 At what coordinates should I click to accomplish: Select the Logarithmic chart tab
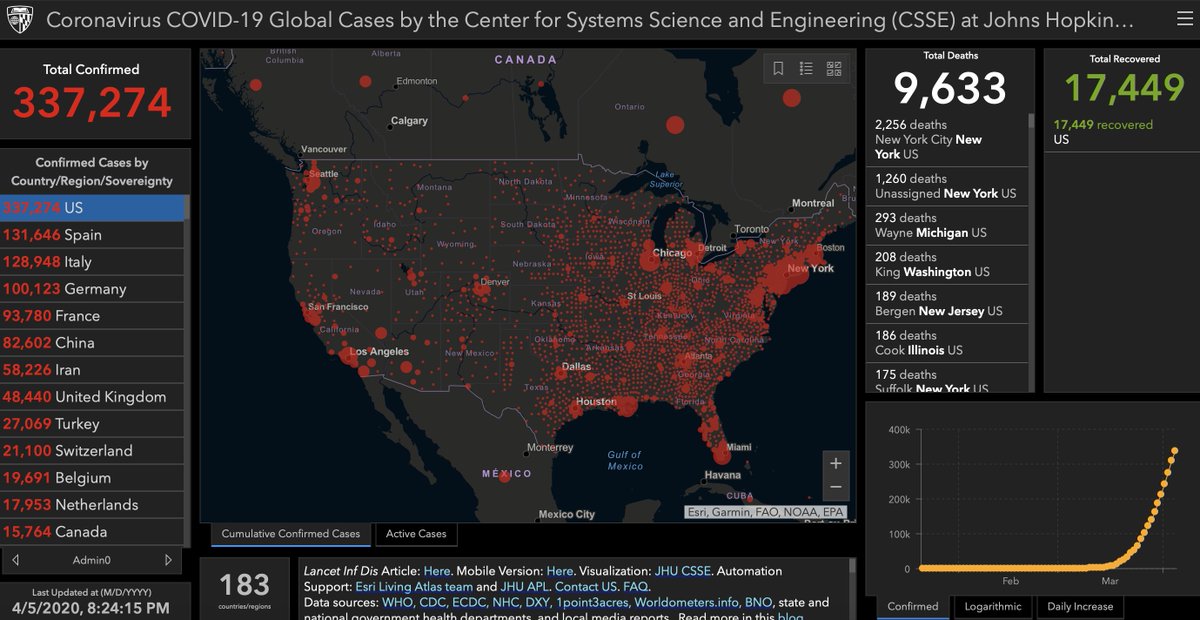click(993, 606)
